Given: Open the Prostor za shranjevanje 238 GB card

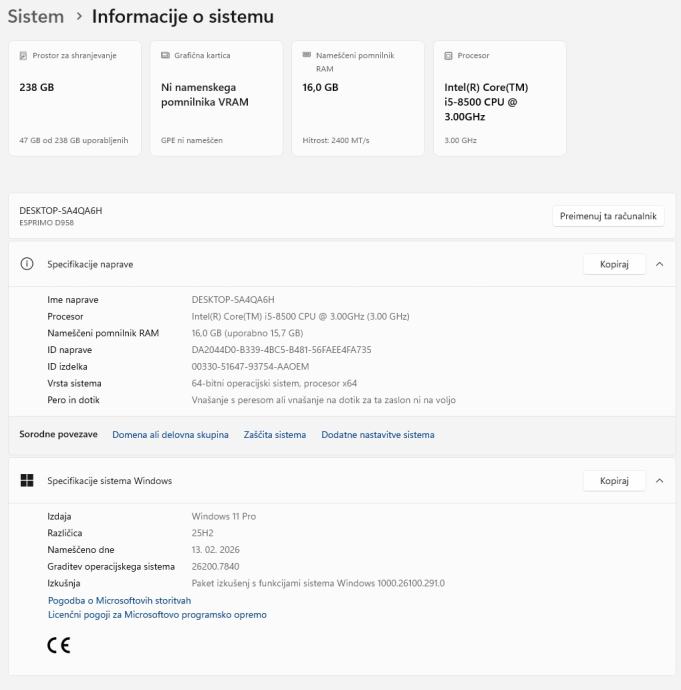Looking at the screenshot, I should click(x=75, y=98).
